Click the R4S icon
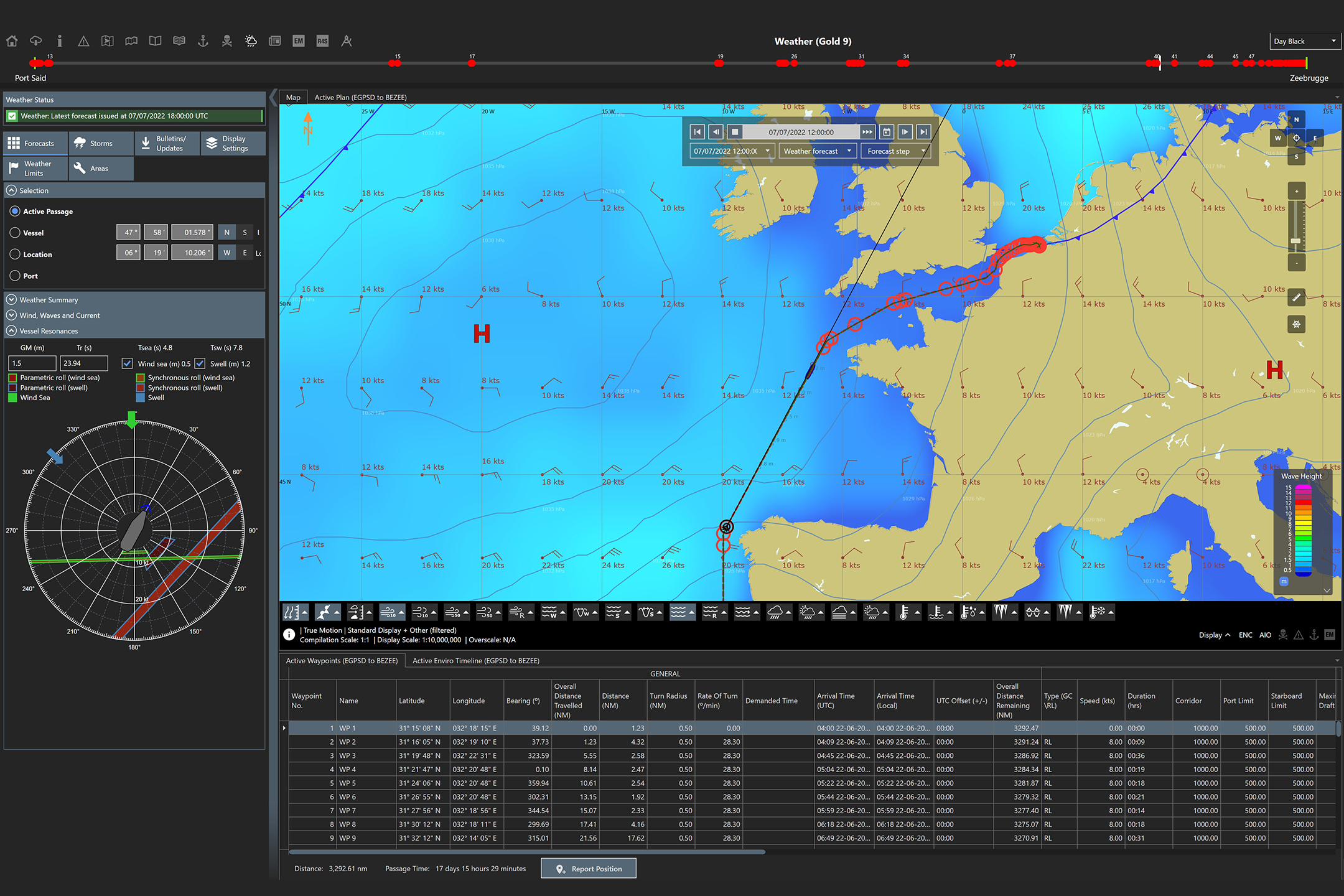 tap(322, 41)
